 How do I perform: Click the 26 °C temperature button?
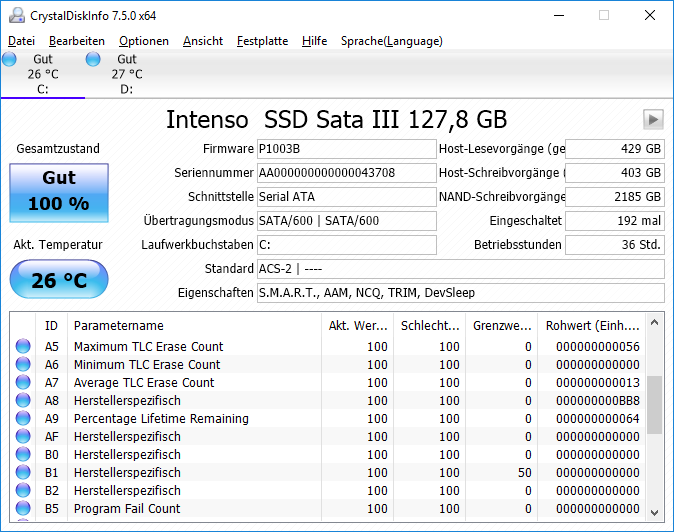point(59,279)
